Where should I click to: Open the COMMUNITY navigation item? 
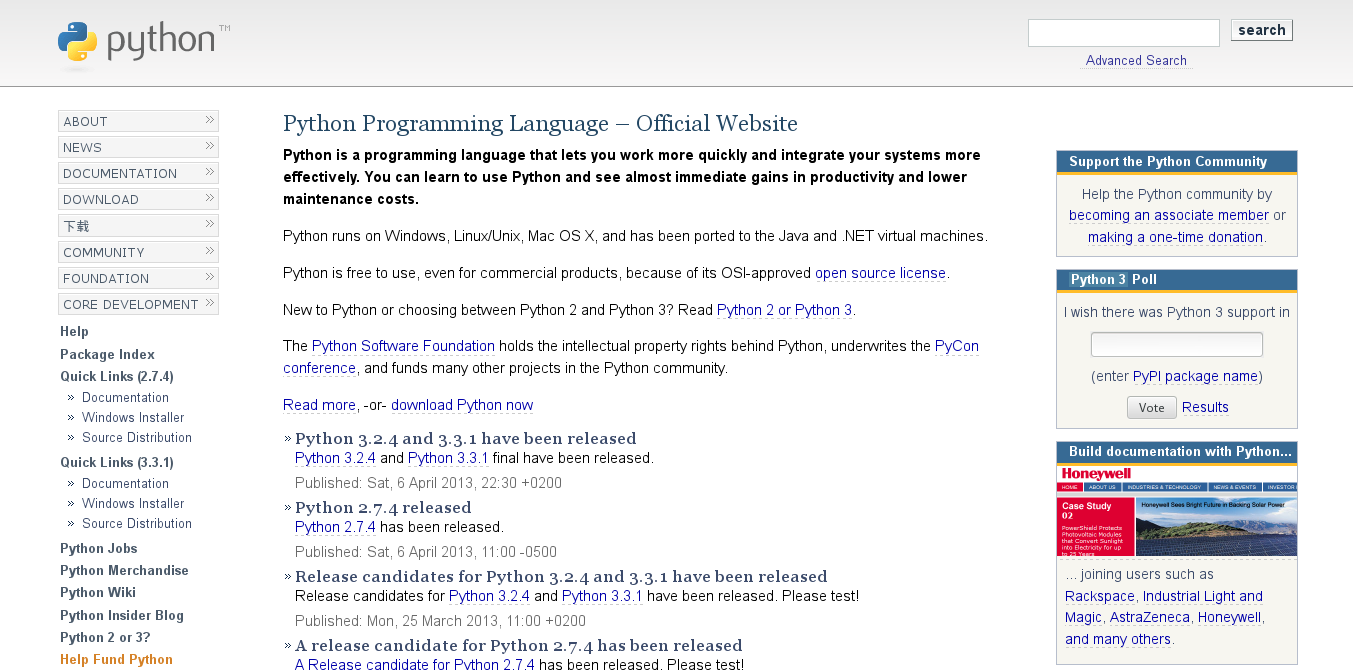(138, 252)
